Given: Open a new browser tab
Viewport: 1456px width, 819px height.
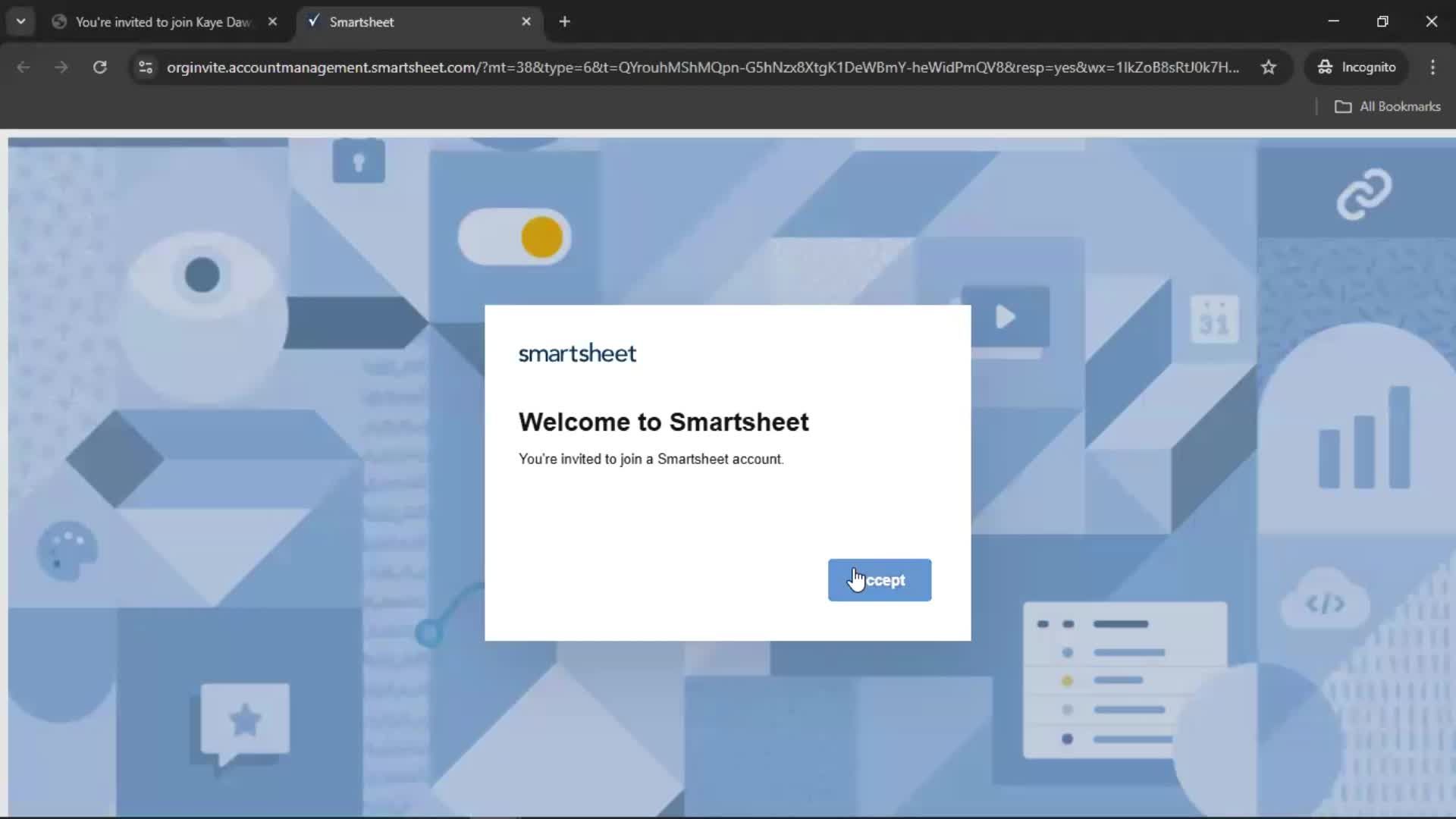Looking at the screenshot, I should point(565,22).
